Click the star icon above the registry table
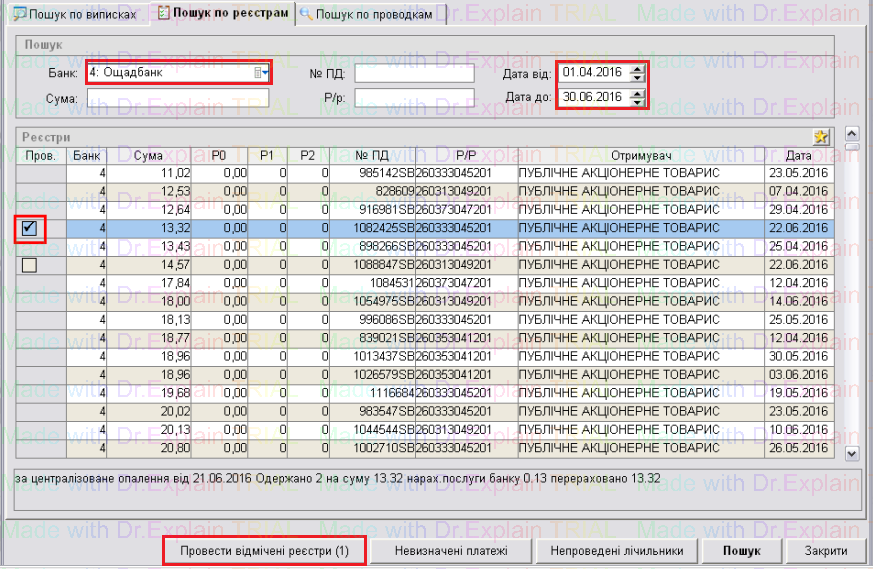 click(x=822, y=138)
